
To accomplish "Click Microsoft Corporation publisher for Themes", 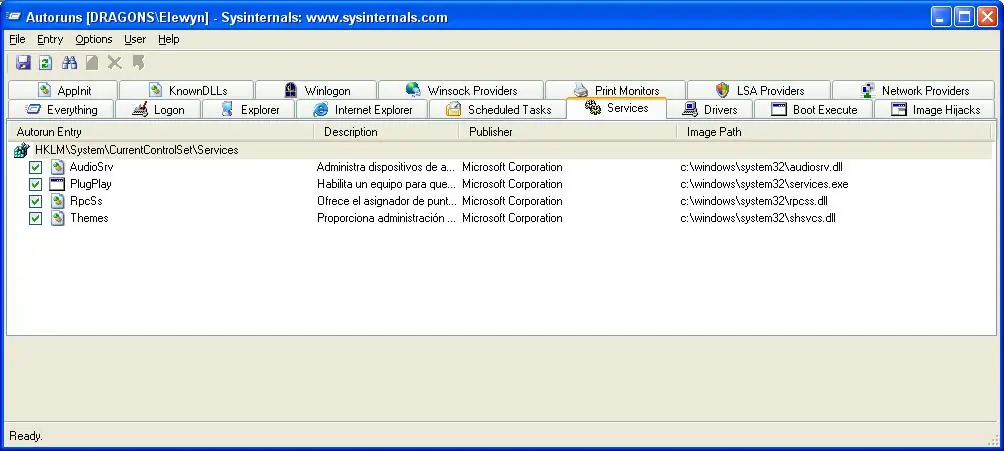I will click(x=512, y=218).
